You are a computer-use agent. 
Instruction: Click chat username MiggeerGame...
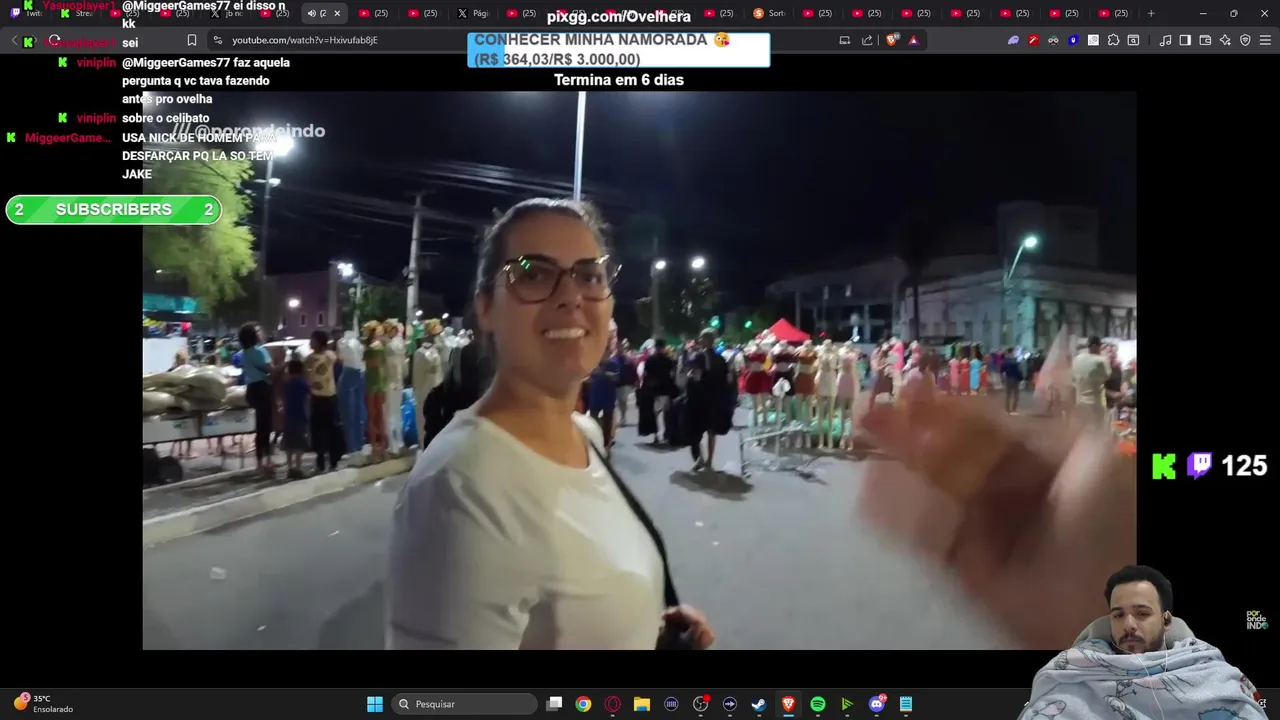[x=68, y=138]
